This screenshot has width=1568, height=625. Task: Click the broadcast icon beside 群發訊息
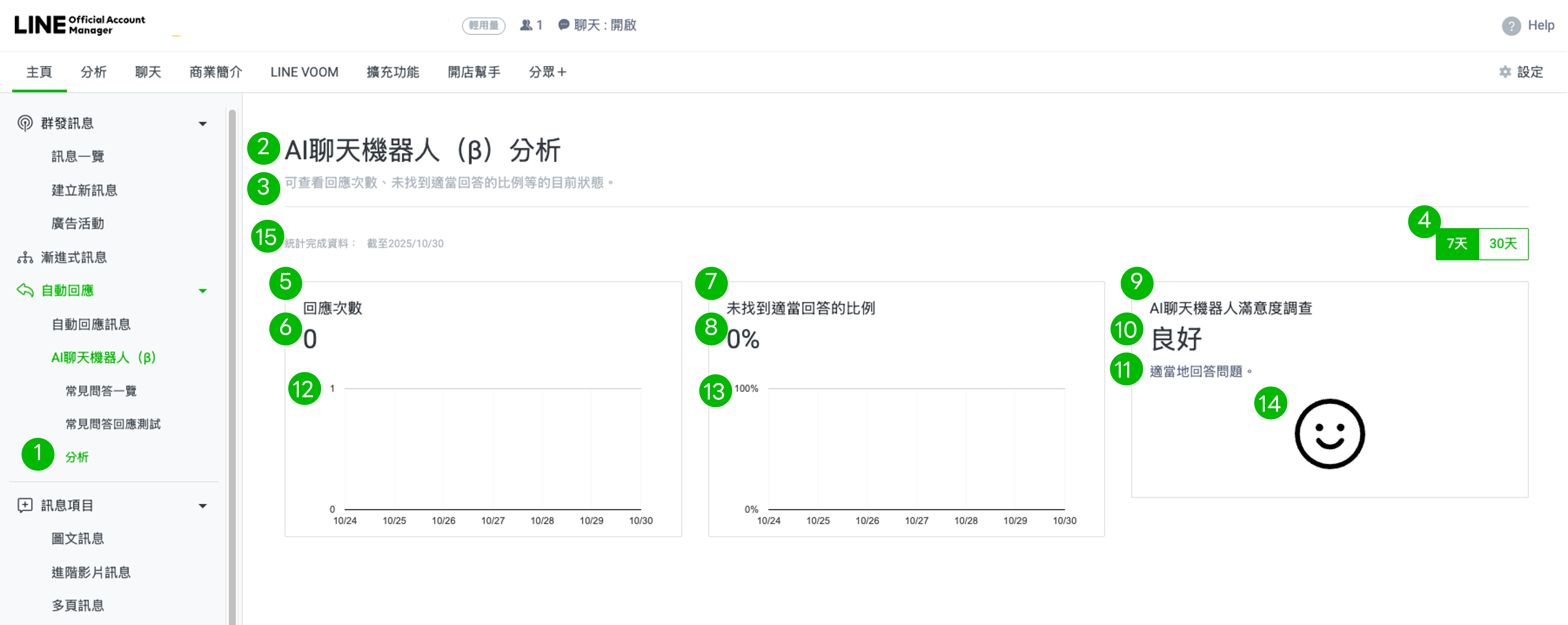[x=25, y=123]
